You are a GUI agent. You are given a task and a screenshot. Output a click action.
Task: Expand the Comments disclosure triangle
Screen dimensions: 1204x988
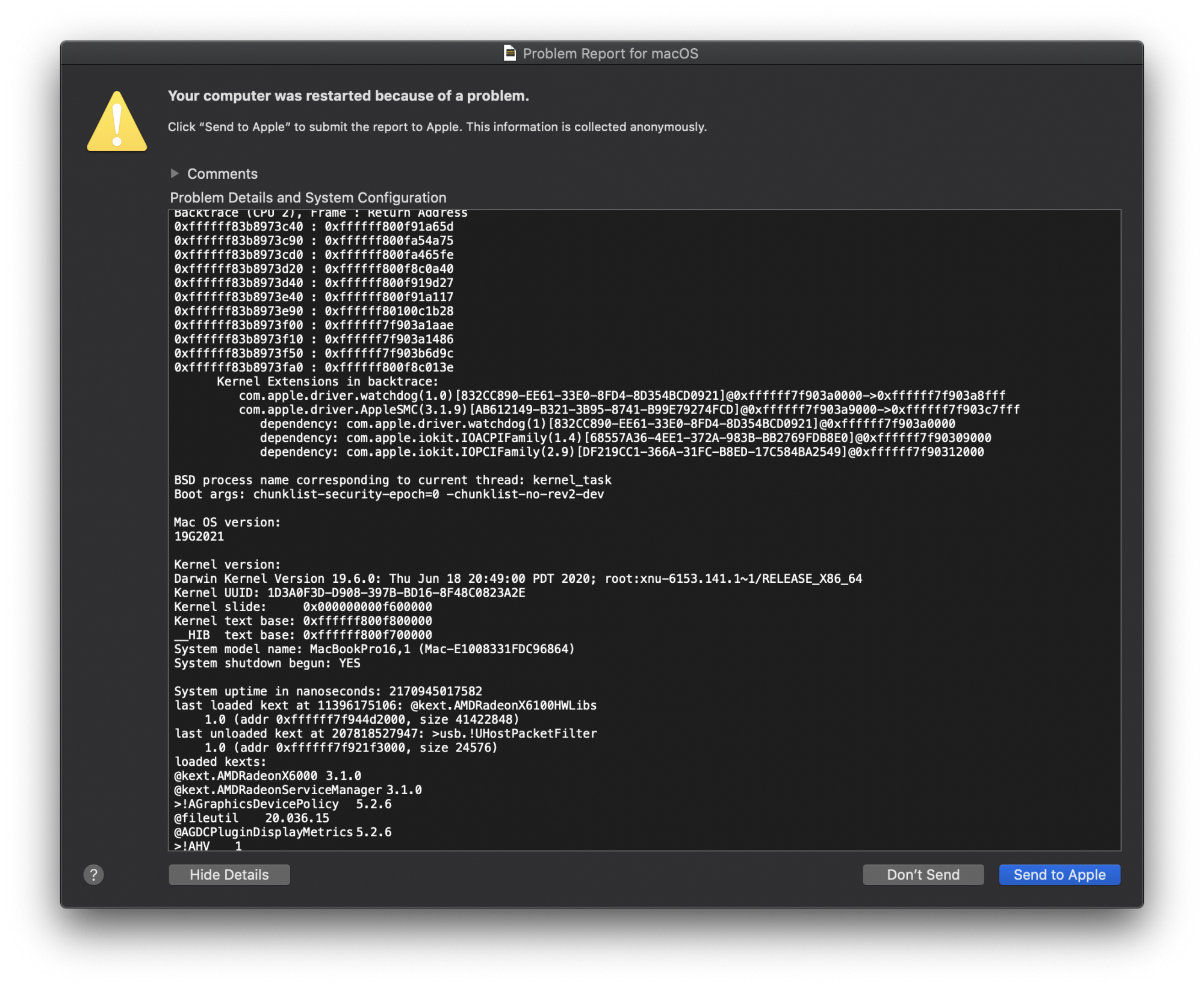[x=175, y=173]
